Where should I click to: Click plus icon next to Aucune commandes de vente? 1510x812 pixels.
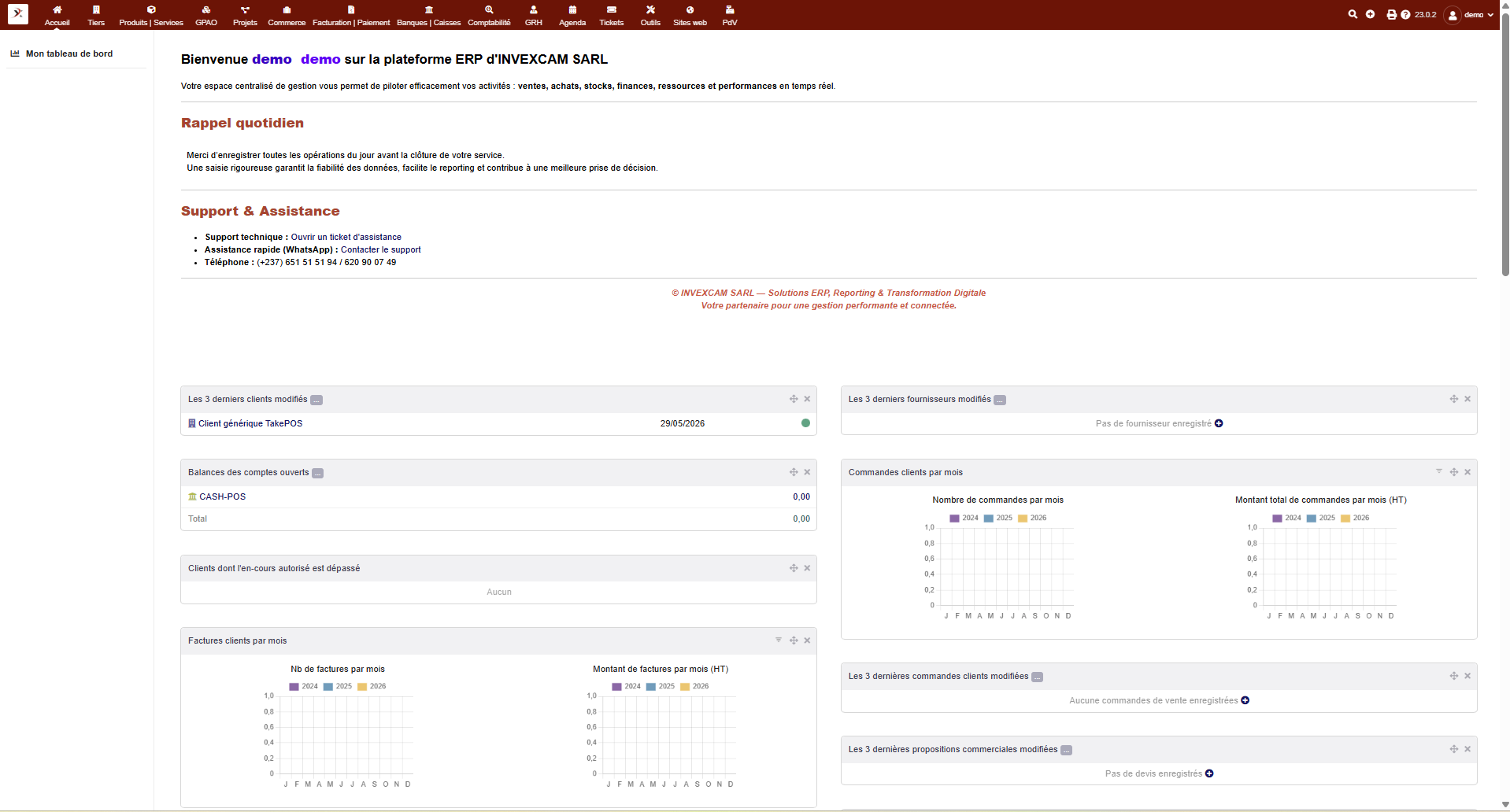(1245, 700)
